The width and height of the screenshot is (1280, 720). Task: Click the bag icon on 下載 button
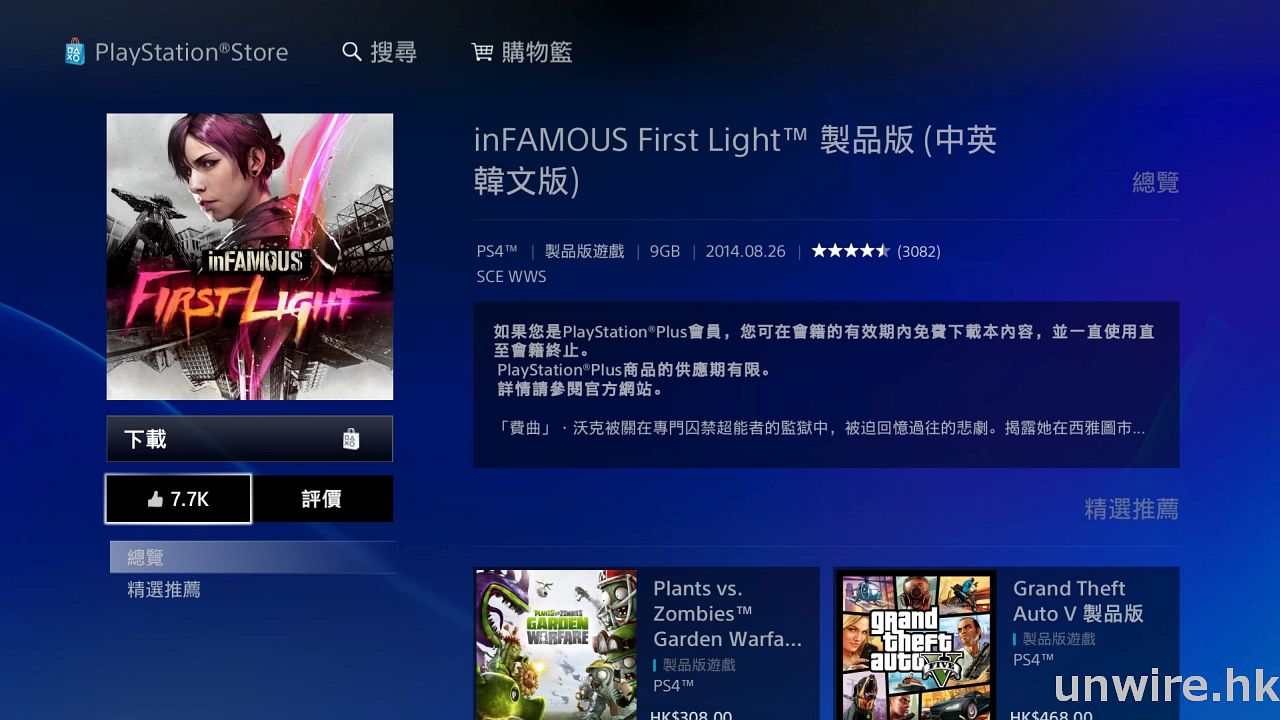[x=350, y=439]
